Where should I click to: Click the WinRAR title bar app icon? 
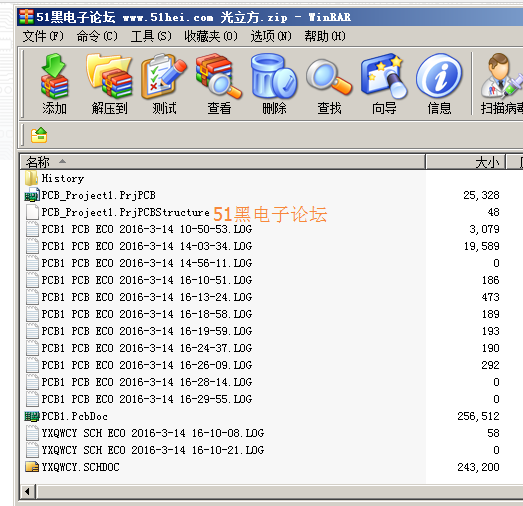coord(26,17)
